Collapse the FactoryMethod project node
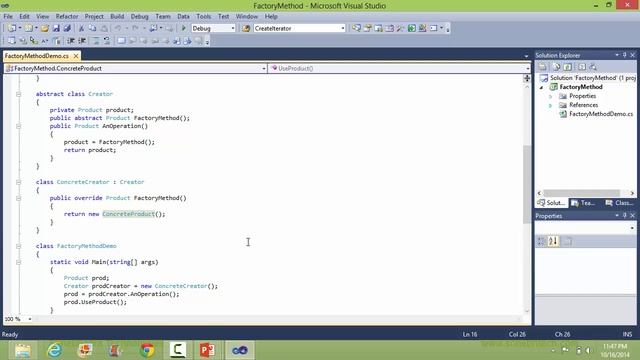The width and height of the screenshot is (640, 360). [x=542, y=87]
